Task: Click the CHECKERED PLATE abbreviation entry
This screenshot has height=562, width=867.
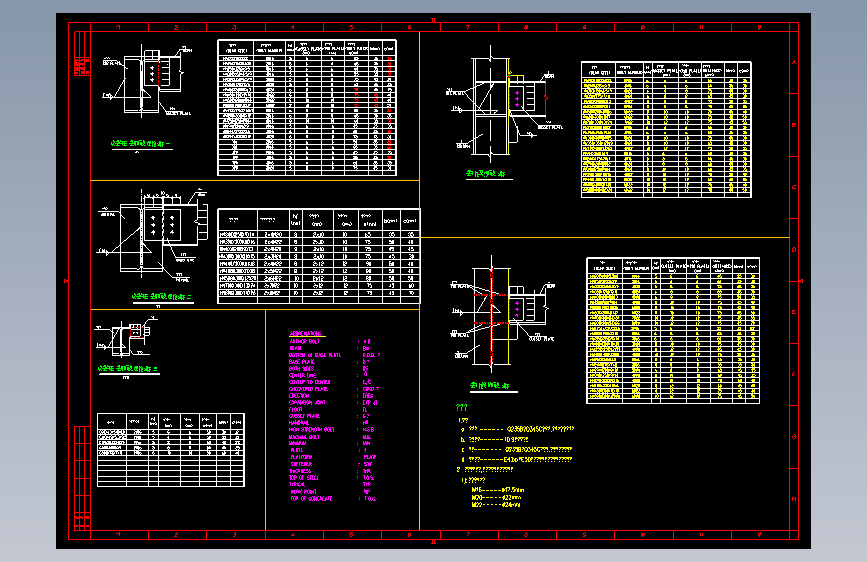Action: click(333, 389)
